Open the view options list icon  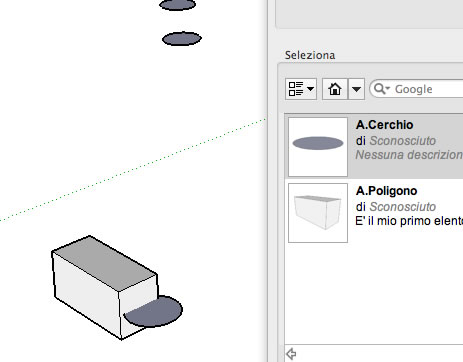coord(296,89)
